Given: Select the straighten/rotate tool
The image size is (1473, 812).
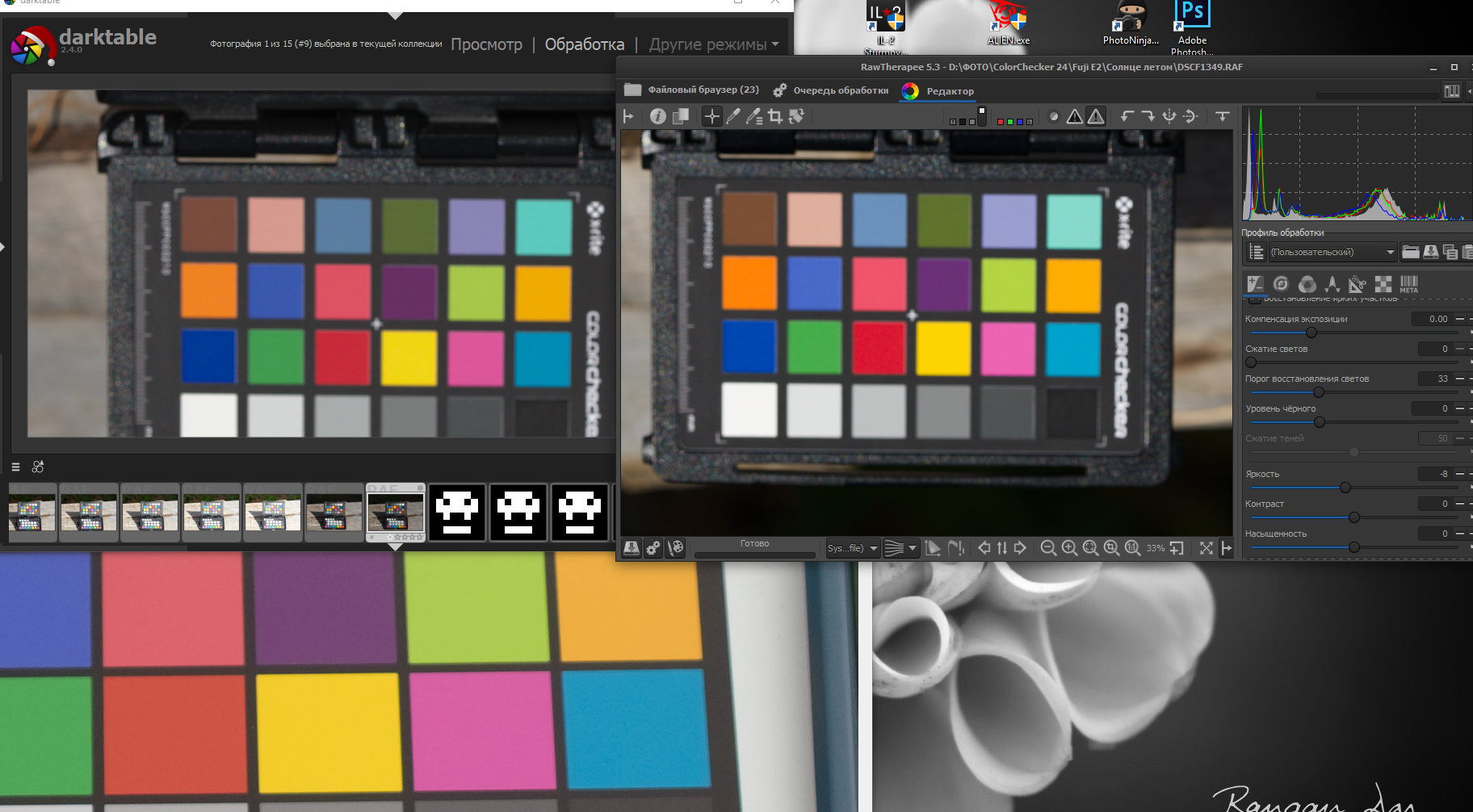Looking at the screenshot, I should (796, 116).
